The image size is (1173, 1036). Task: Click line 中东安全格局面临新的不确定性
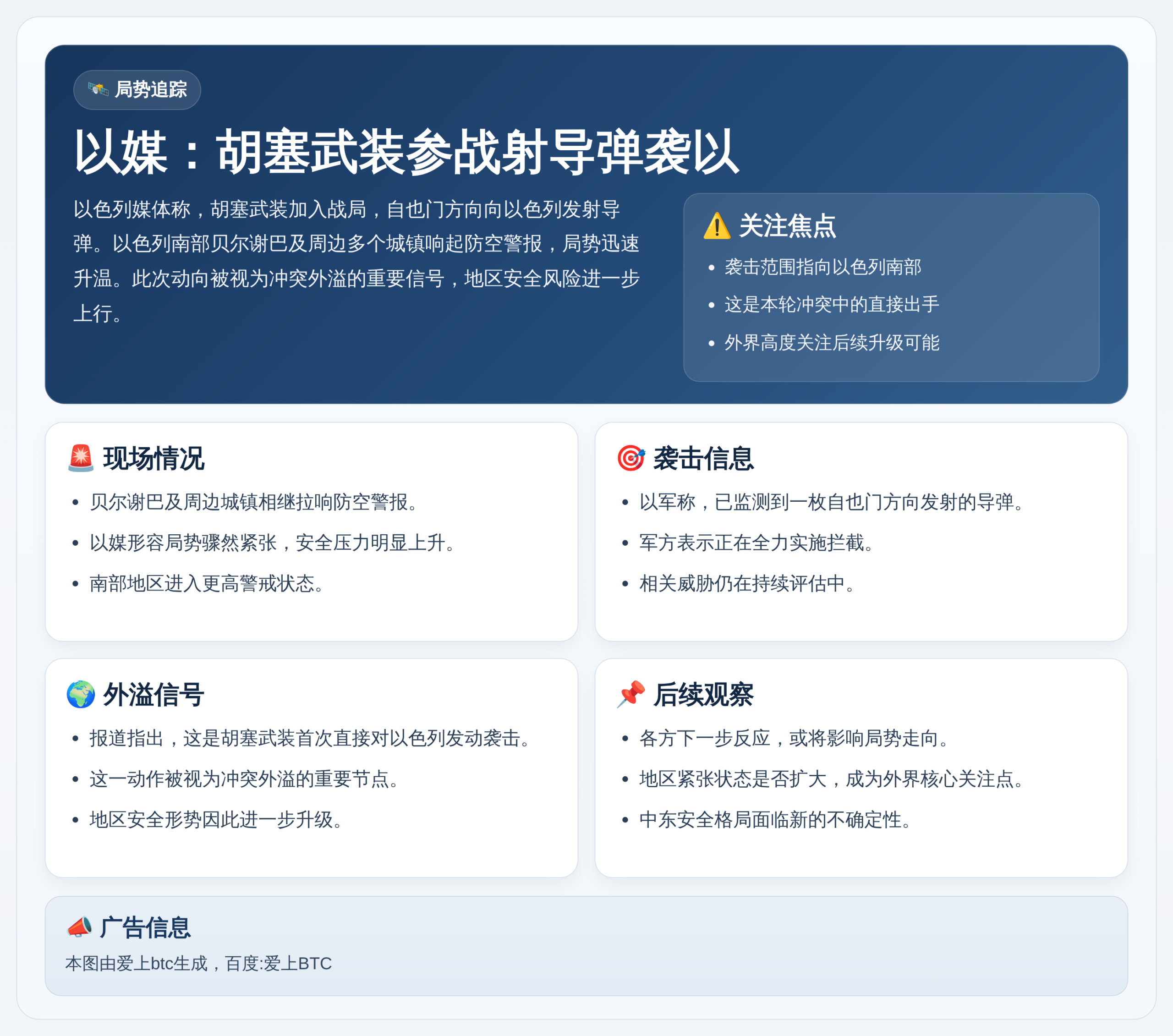[x=775, y=820]
